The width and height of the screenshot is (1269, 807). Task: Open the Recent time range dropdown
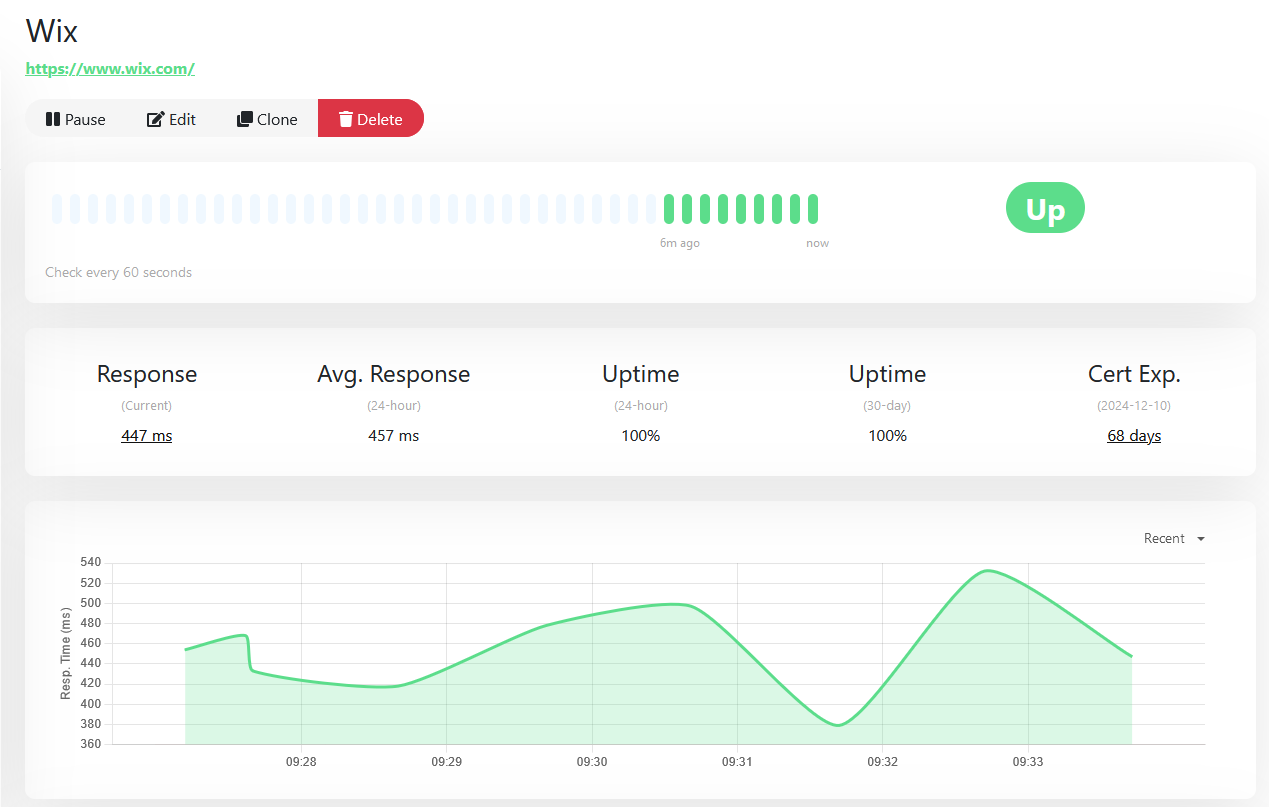[x=1173, y=538]
